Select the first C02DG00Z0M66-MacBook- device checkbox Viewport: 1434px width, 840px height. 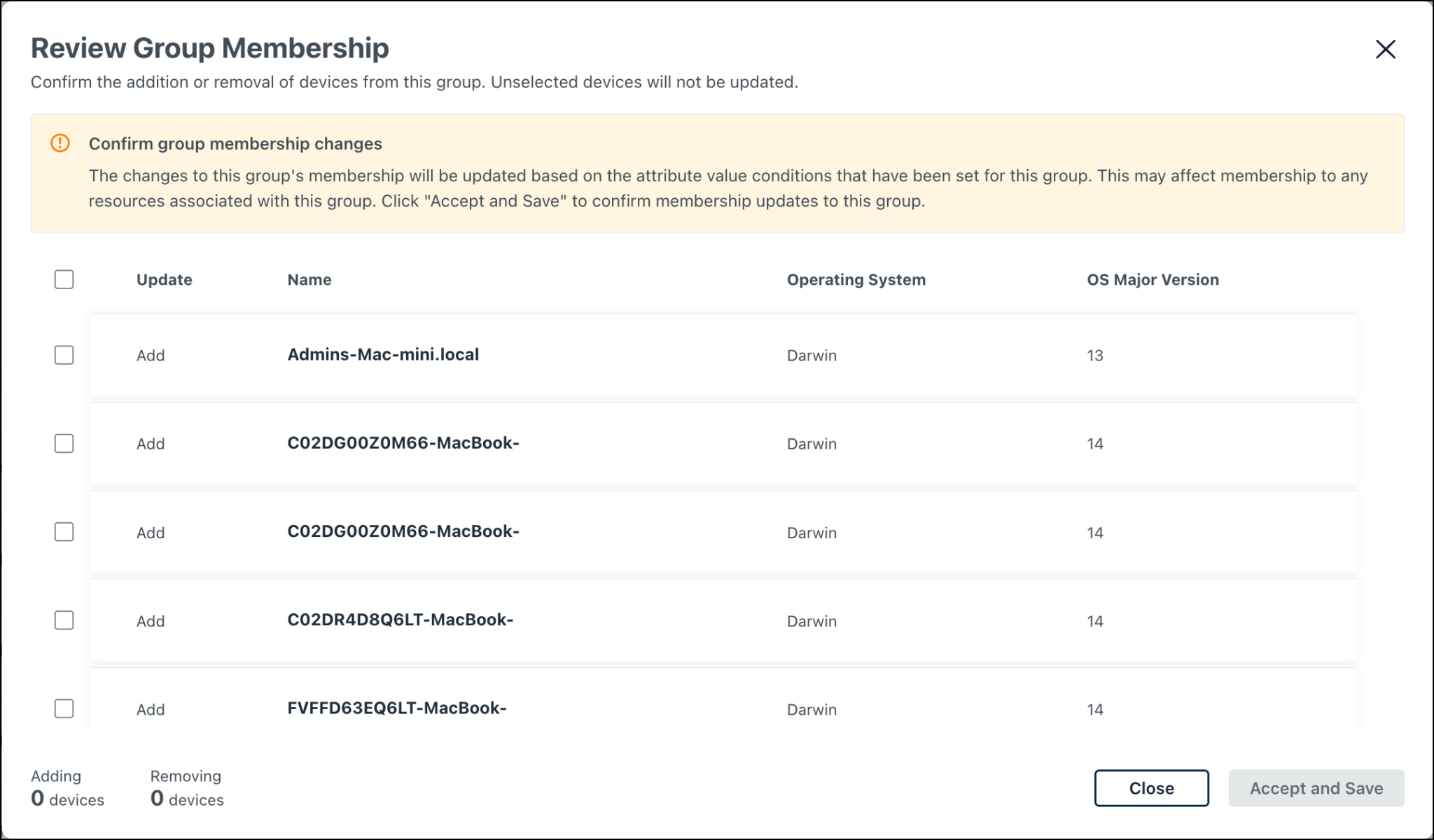point(63,443)
